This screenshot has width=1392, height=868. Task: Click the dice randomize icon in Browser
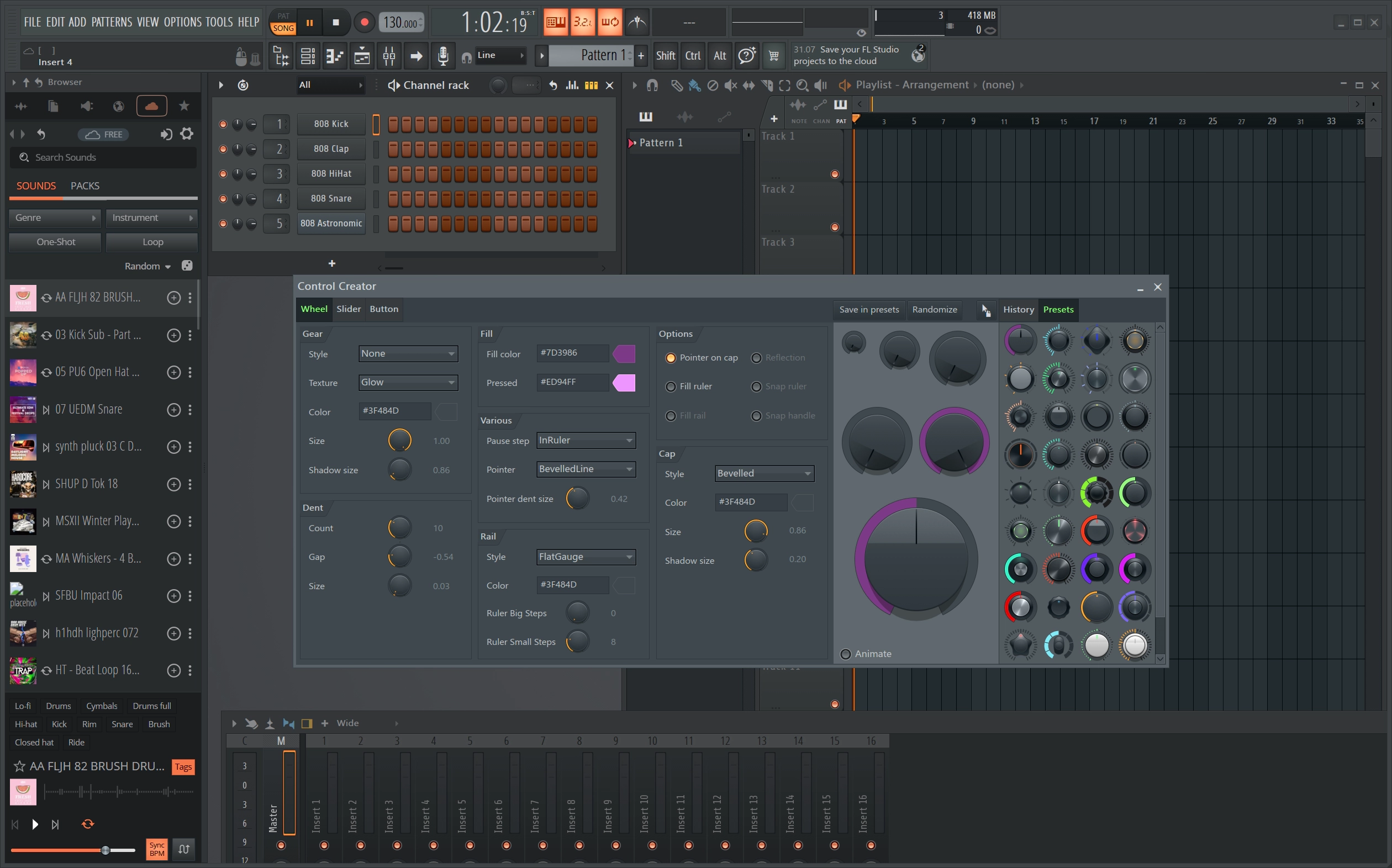pyautogui.click(x=187, y=266)
